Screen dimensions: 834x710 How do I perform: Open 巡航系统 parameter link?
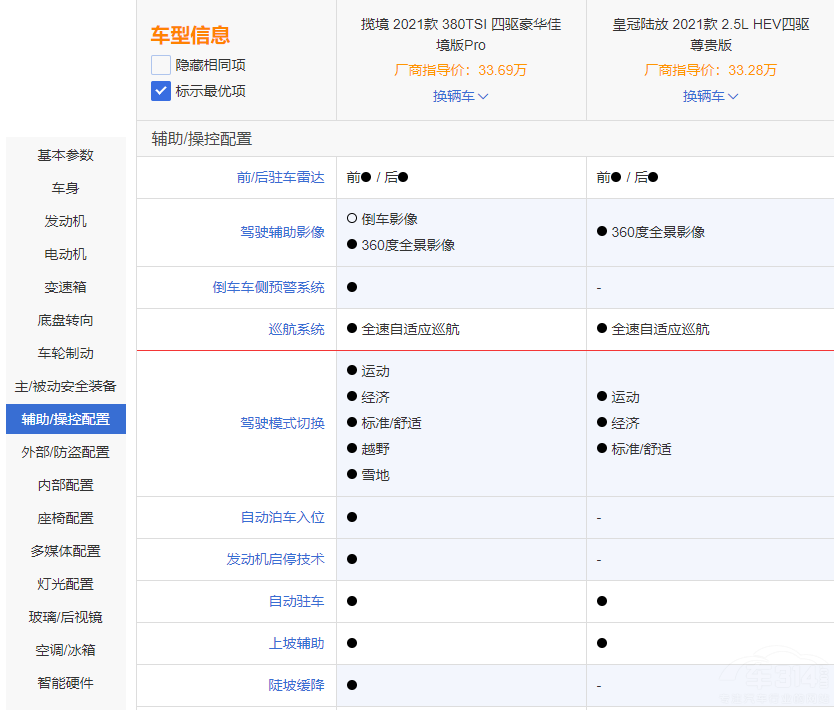[x=296, y=329]
